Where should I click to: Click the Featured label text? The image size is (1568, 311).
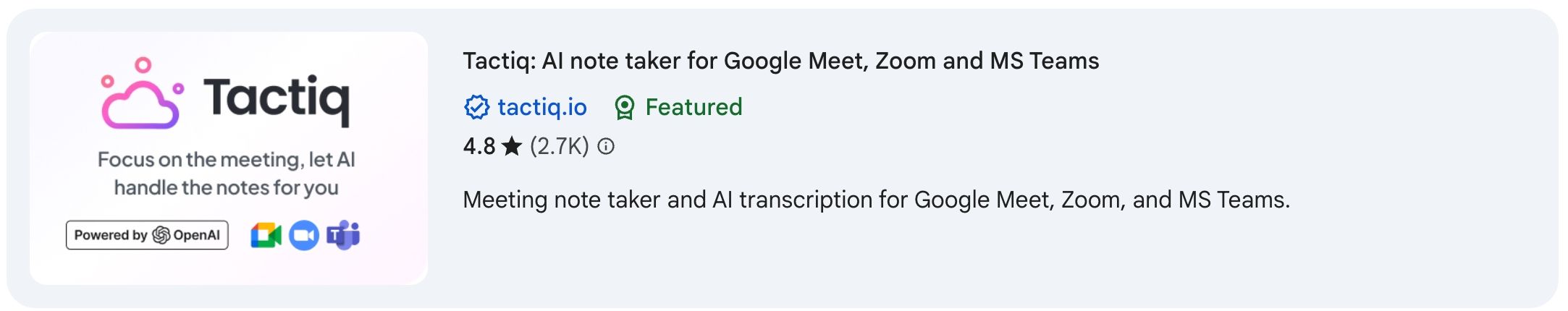click(x=694, y=107)
